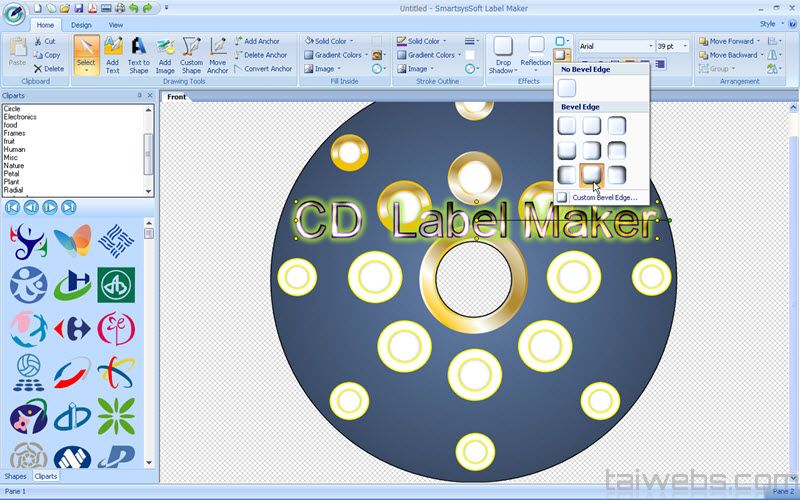The height and width of the screenshot is (500, 800).
Task: Choose the highlighted orange bevel edge style
Action: pyautogui.click(x=592, y=175)
